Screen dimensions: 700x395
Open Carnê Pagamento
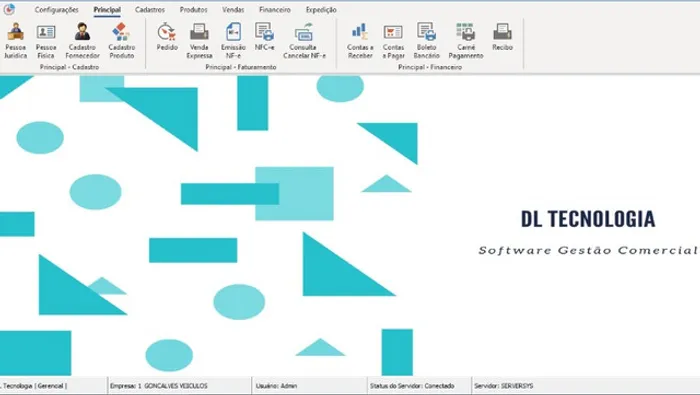(x=466, y=41)
